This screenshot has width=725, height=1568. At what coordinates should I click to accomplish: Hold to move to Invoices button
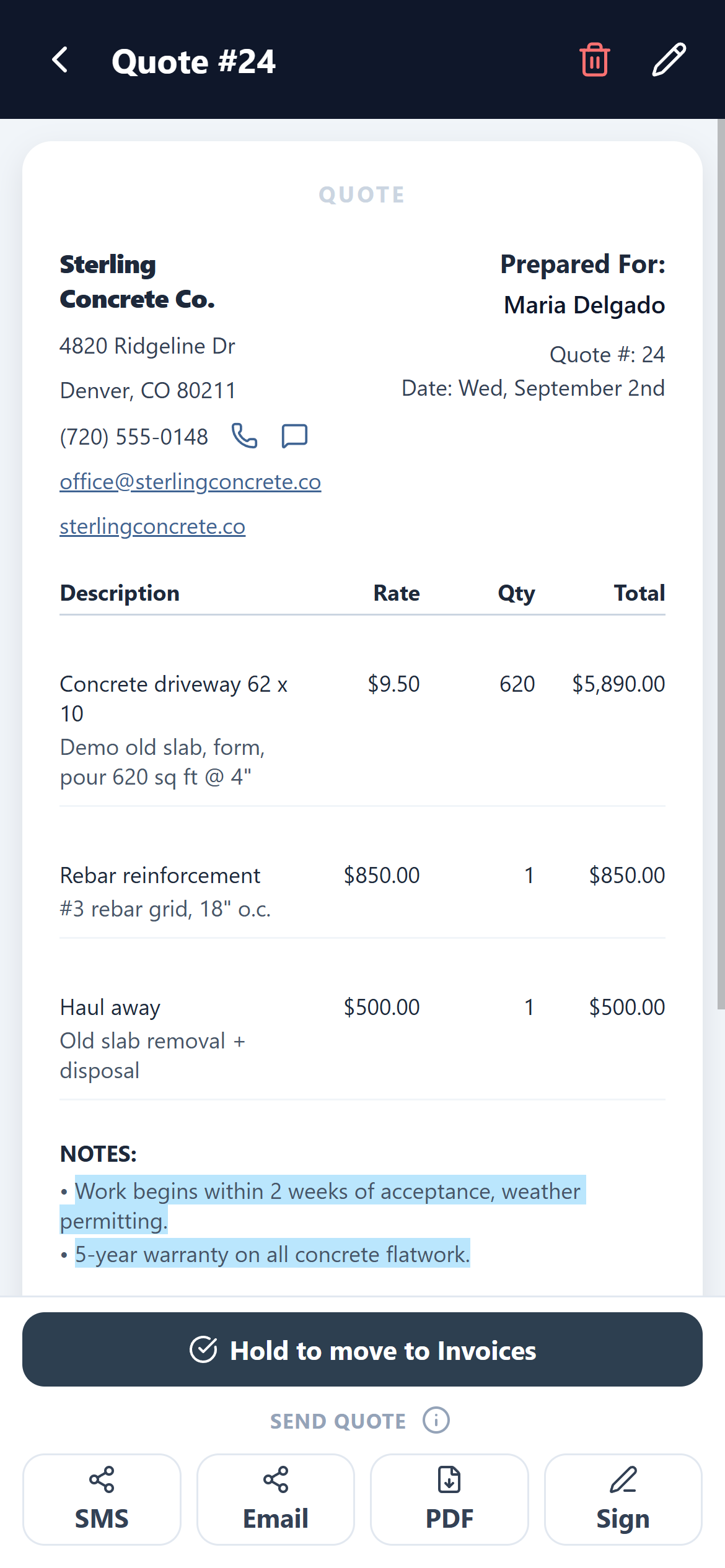(362, 1349)
